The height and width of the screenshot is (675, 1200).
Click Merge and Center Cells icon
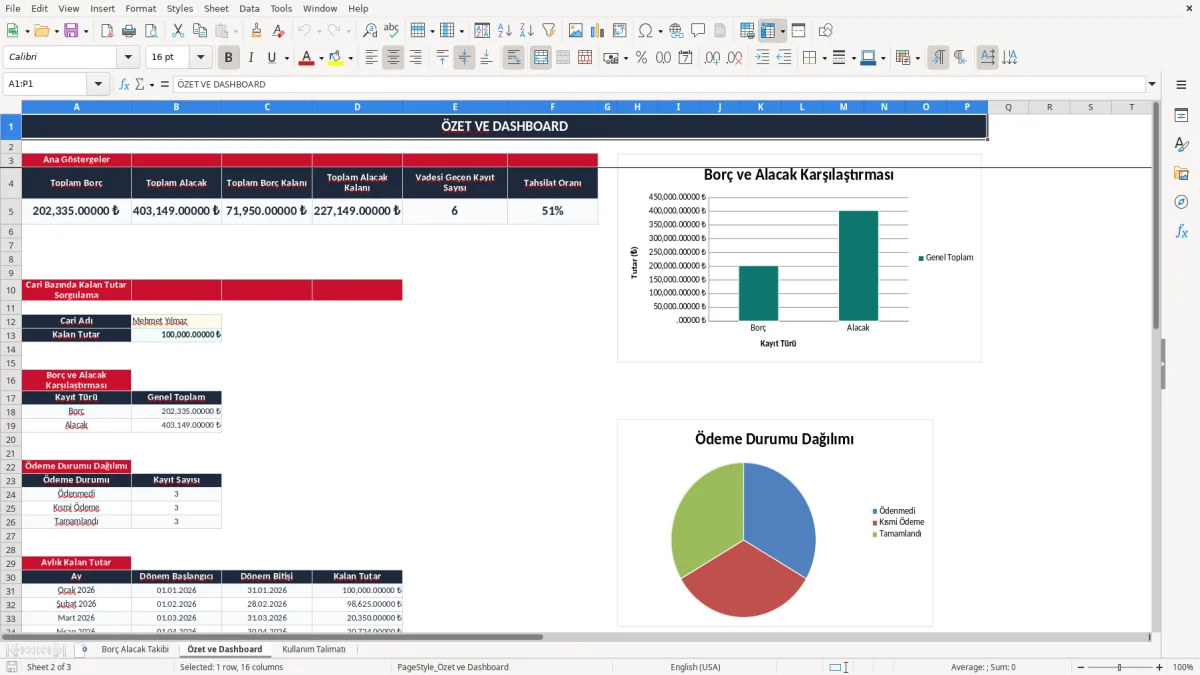541,58
